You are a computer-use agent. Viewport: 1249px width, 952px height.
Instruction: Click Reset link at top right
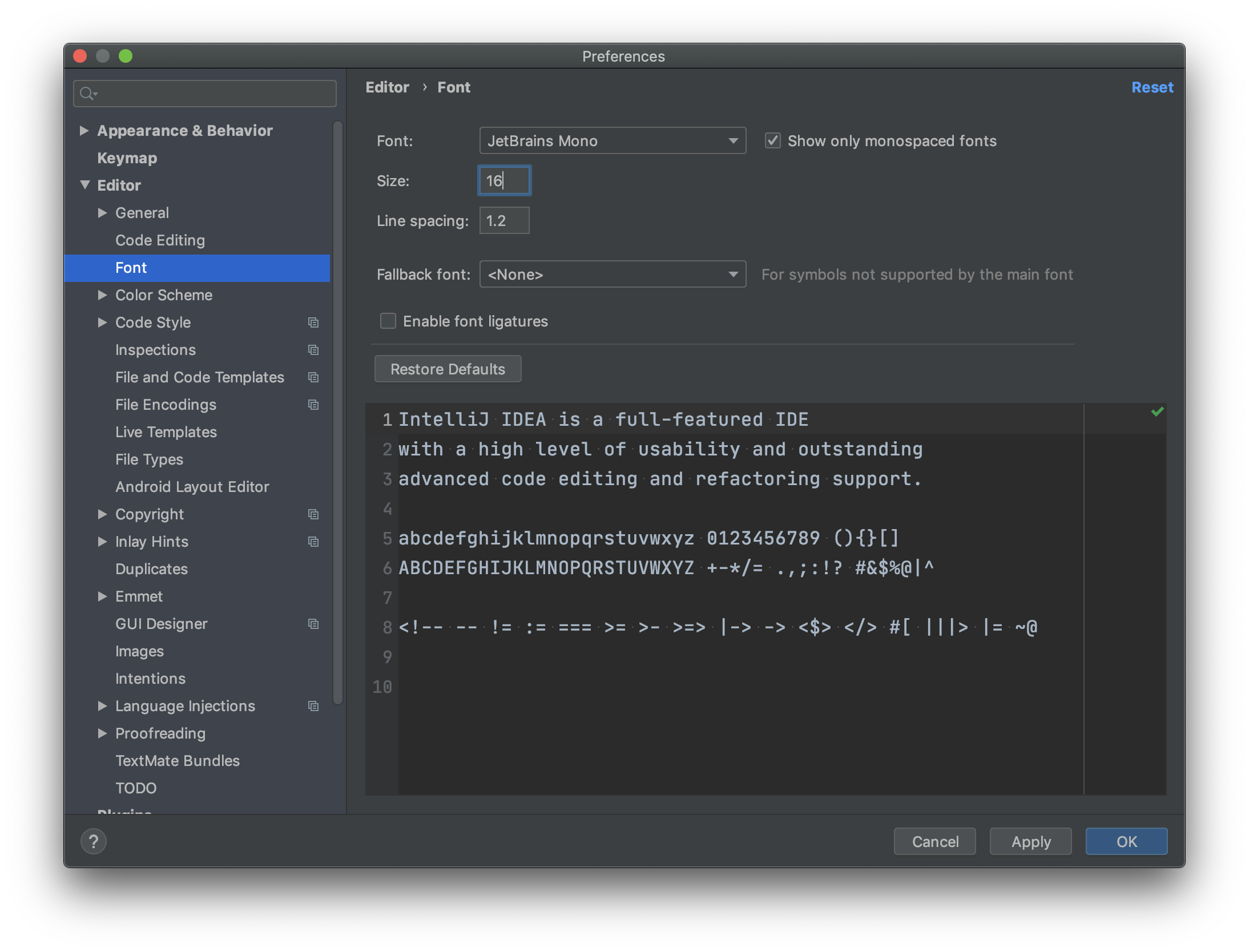pos(1152,87)
